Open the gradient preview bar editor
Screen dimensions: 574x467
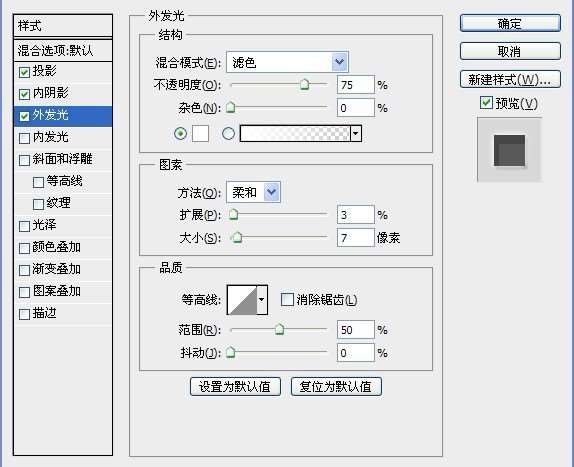coord(295,133)
